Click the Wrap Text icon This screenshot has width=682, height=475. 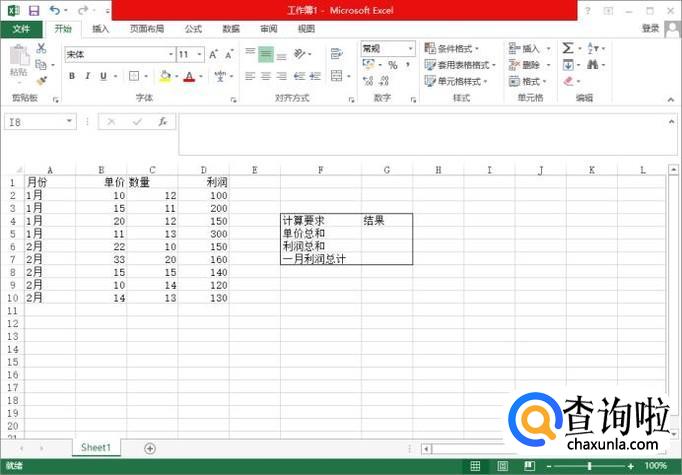tap(336, 54)
